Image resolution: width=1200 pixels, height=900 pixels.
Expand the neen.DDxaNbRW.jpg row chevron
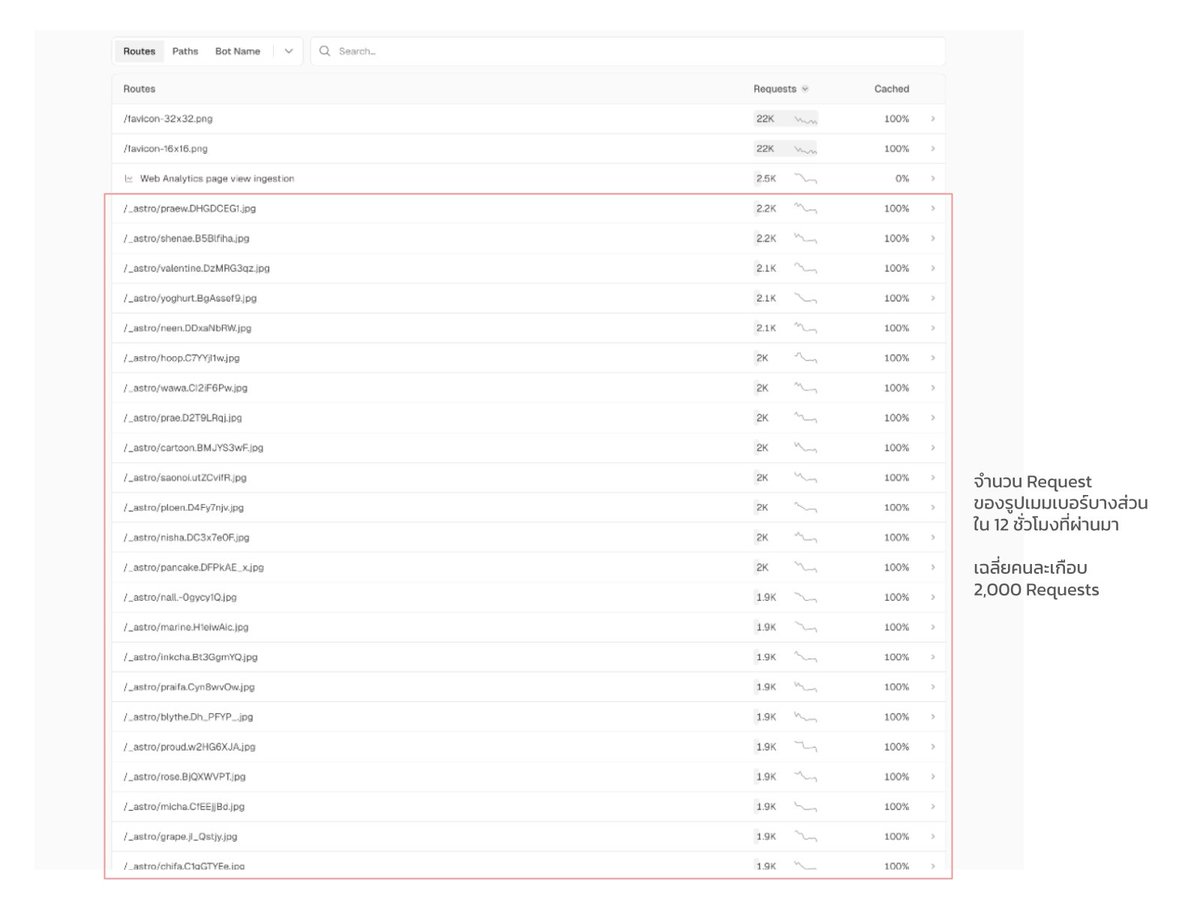933,328
